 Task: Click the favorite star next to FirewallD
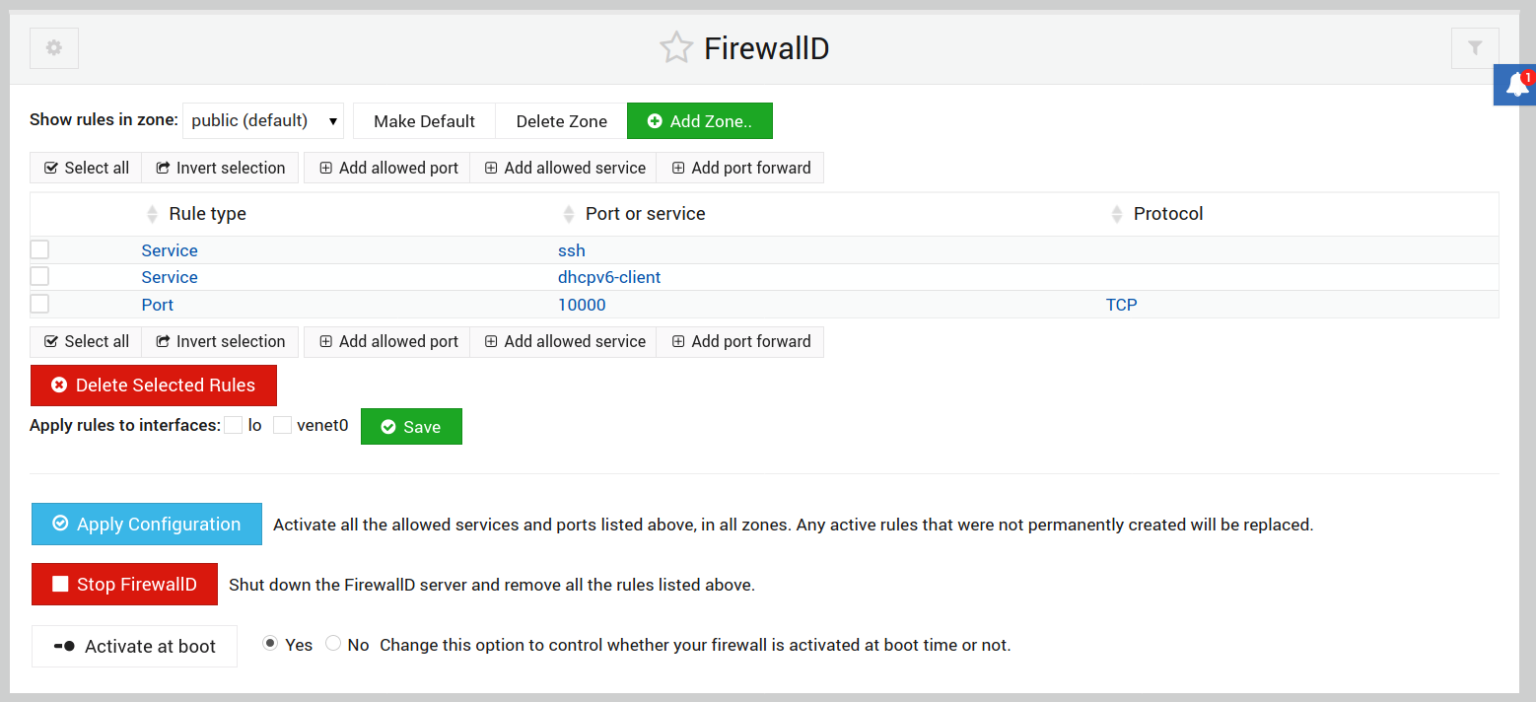[676, 48]
